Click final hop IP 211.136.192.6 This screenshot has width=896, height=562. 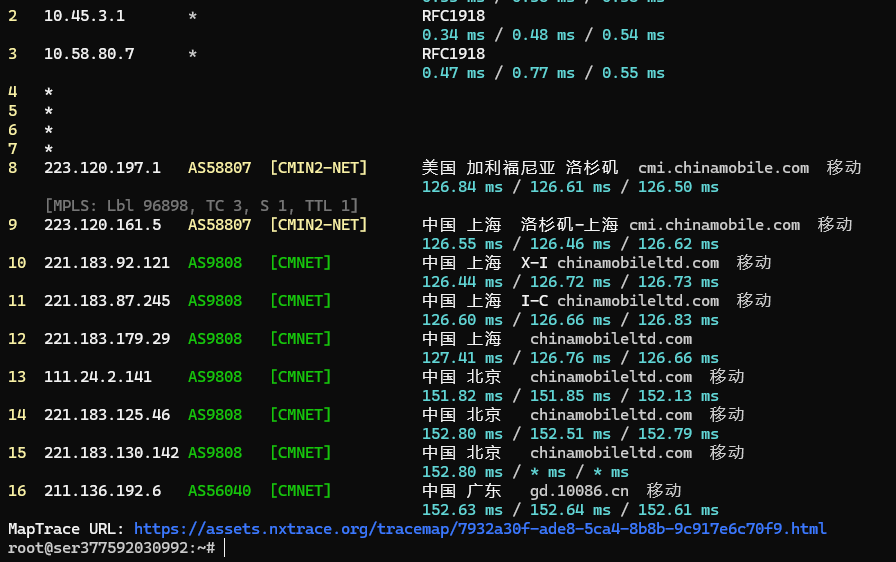pos(102,491)
